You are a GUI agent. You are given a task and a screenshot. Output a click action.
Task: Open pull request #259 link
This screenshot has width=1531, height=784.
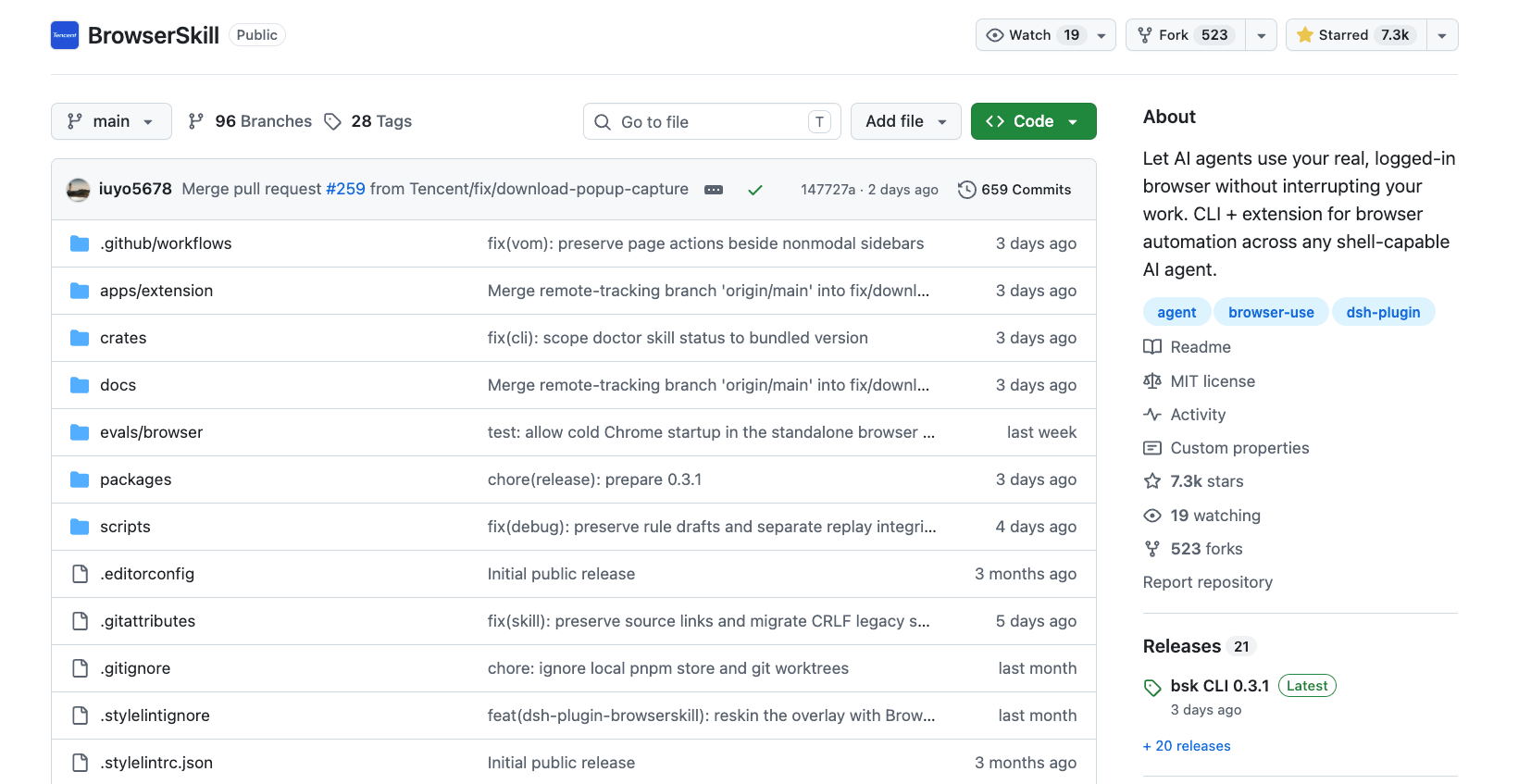coord(345,189)
